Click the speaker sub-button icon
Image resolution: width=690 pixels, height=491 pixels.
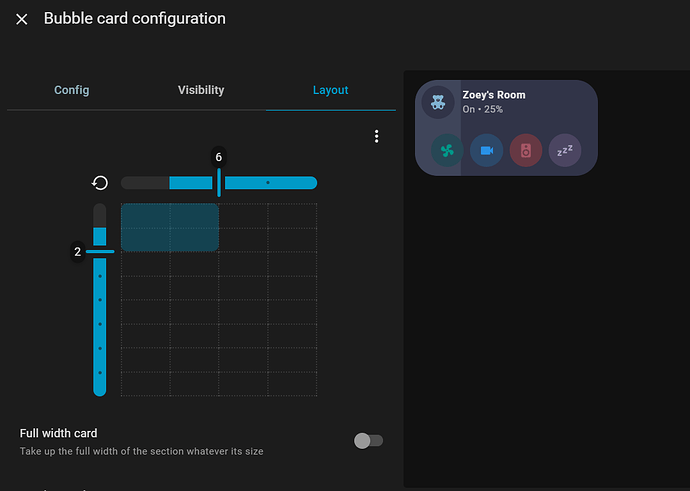[x=526, y=151]
